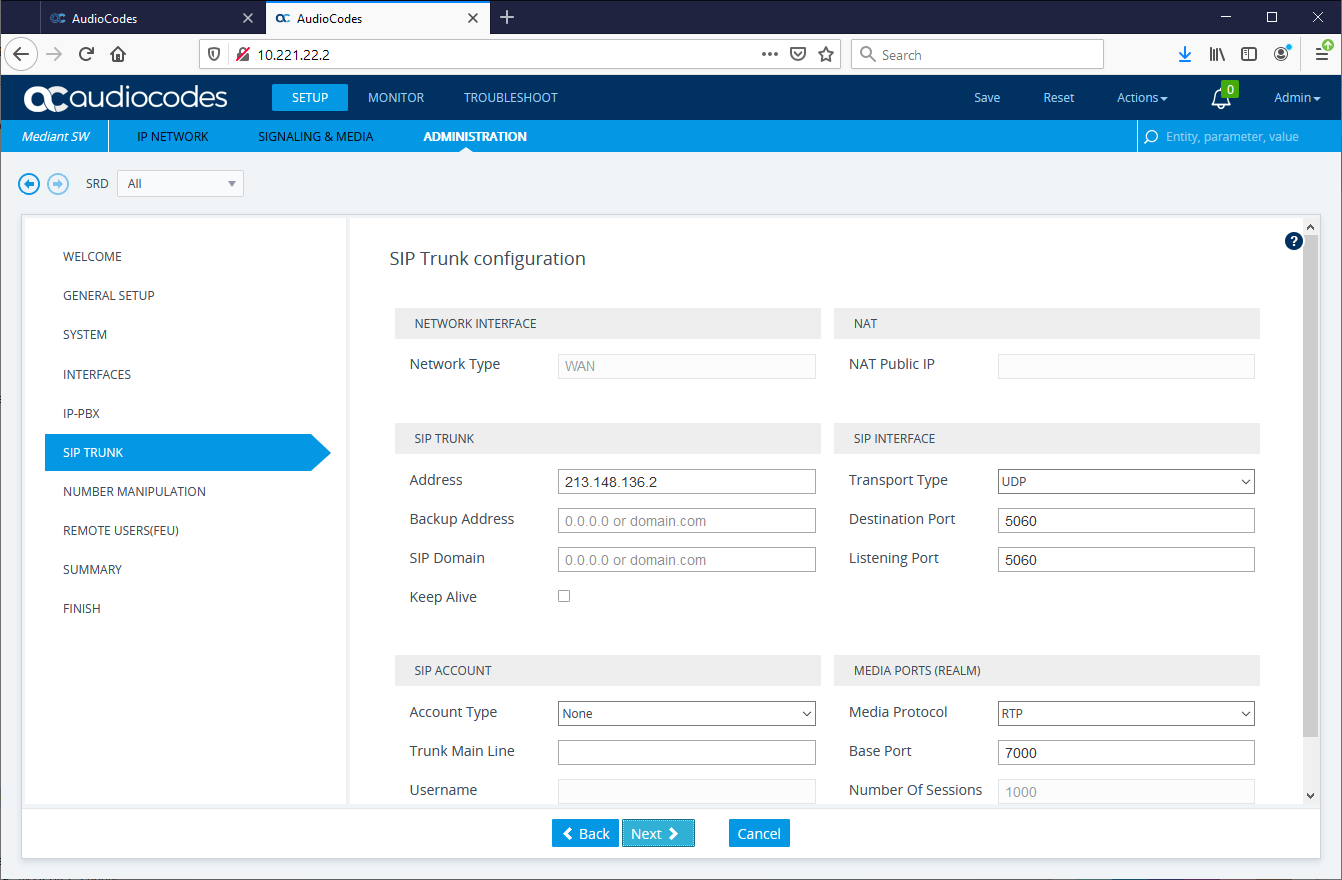Bookmark this page with the star icon

pyautogui.click(x=826, y=54)
